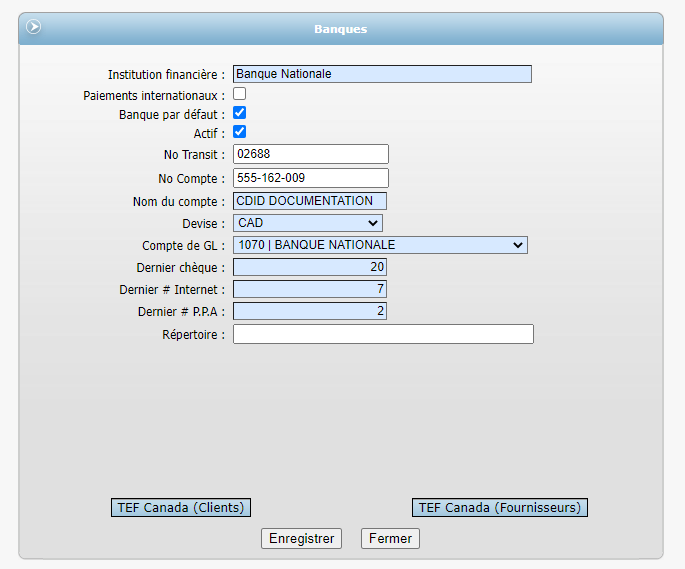Select the No Transit input field
This screenshot has width=685, height=569.
[x=310, y=154]
